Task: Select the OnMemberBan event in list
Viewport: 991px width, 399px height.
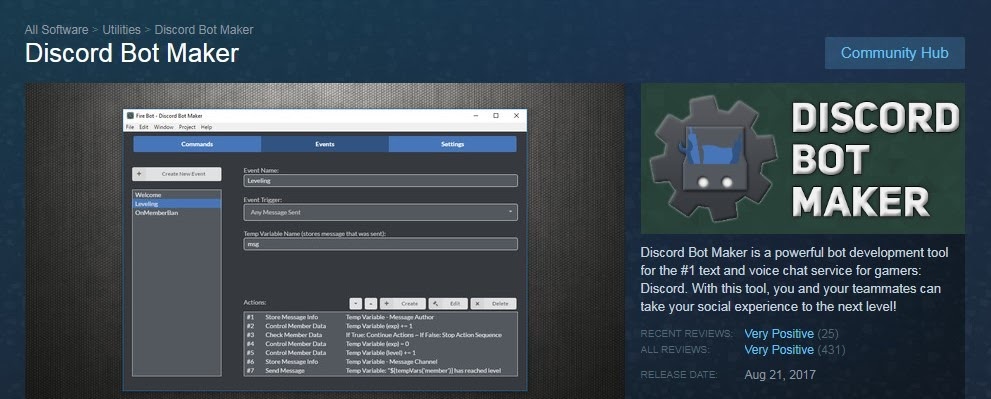Action: click(x=177, y=212)
